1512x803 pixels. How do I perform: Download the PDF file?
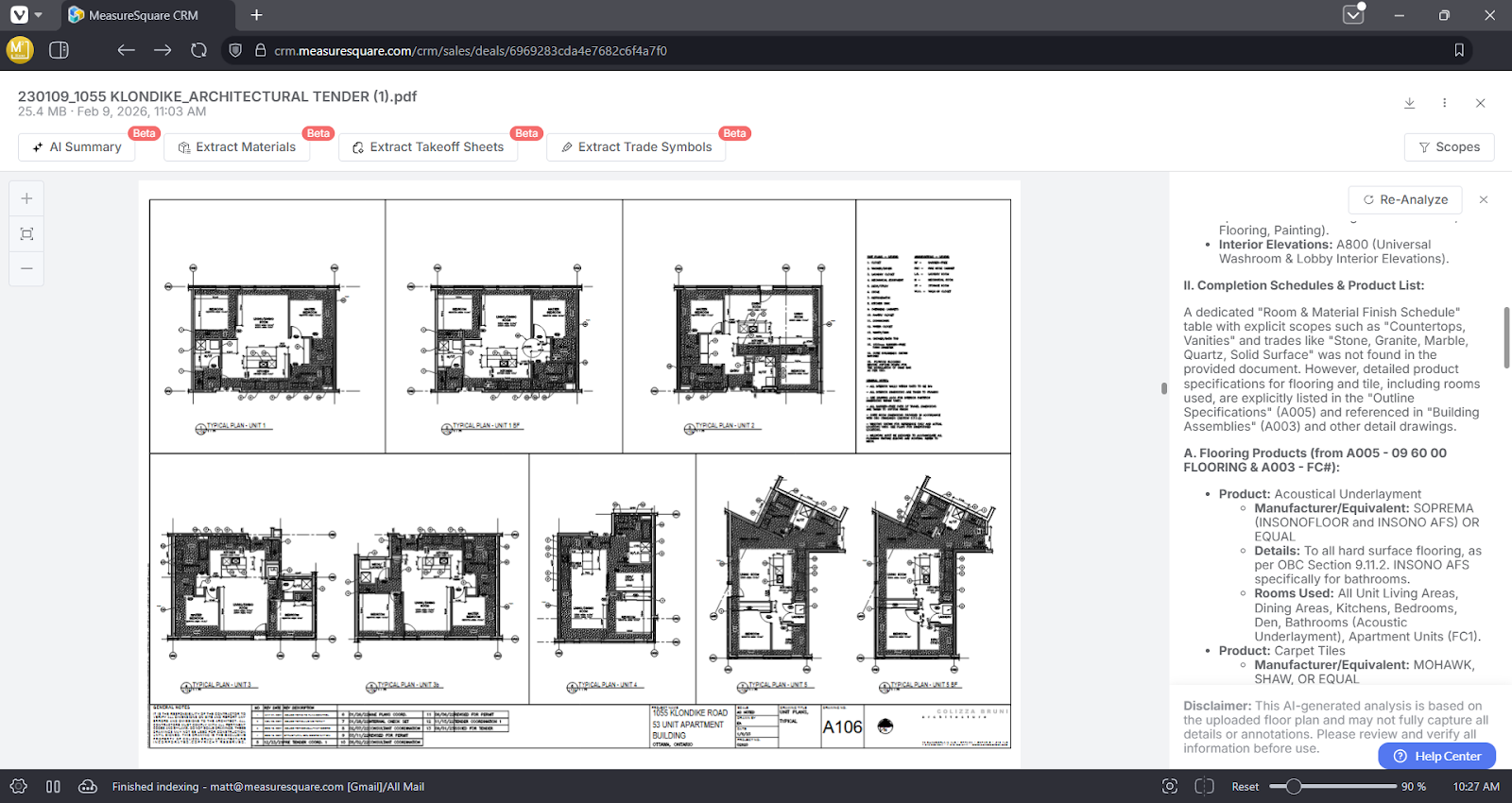pyautogui.click(x=1409, y=103)
